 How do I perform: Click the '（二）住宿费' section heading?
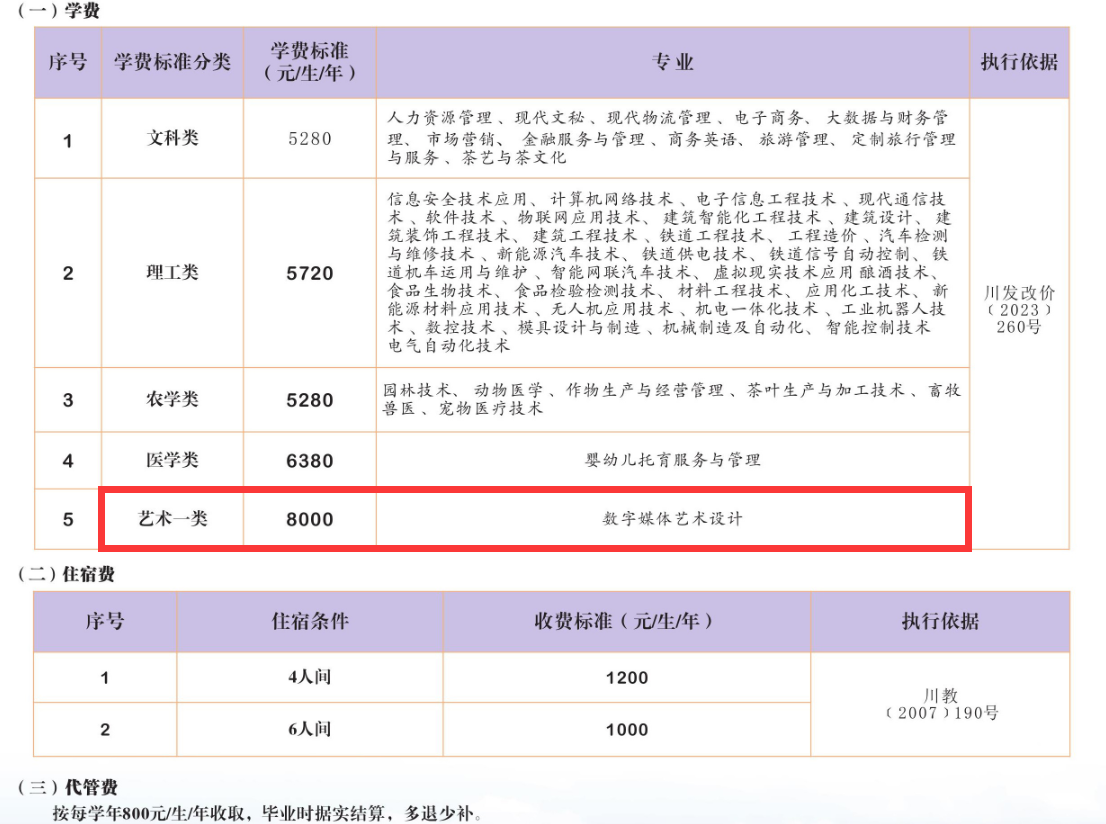click(66, 574)
